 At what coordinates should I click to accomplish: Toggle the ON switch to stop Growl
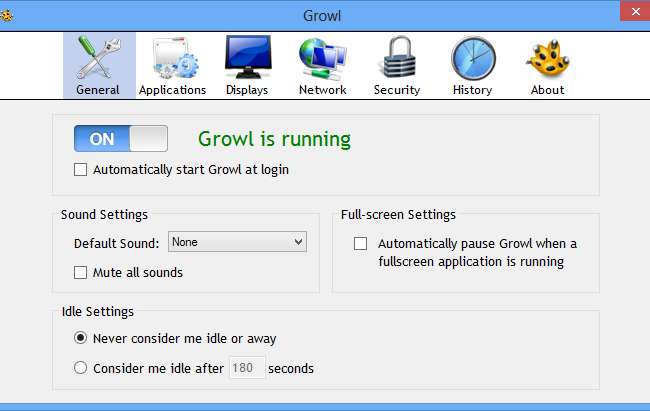click(121, 139)
